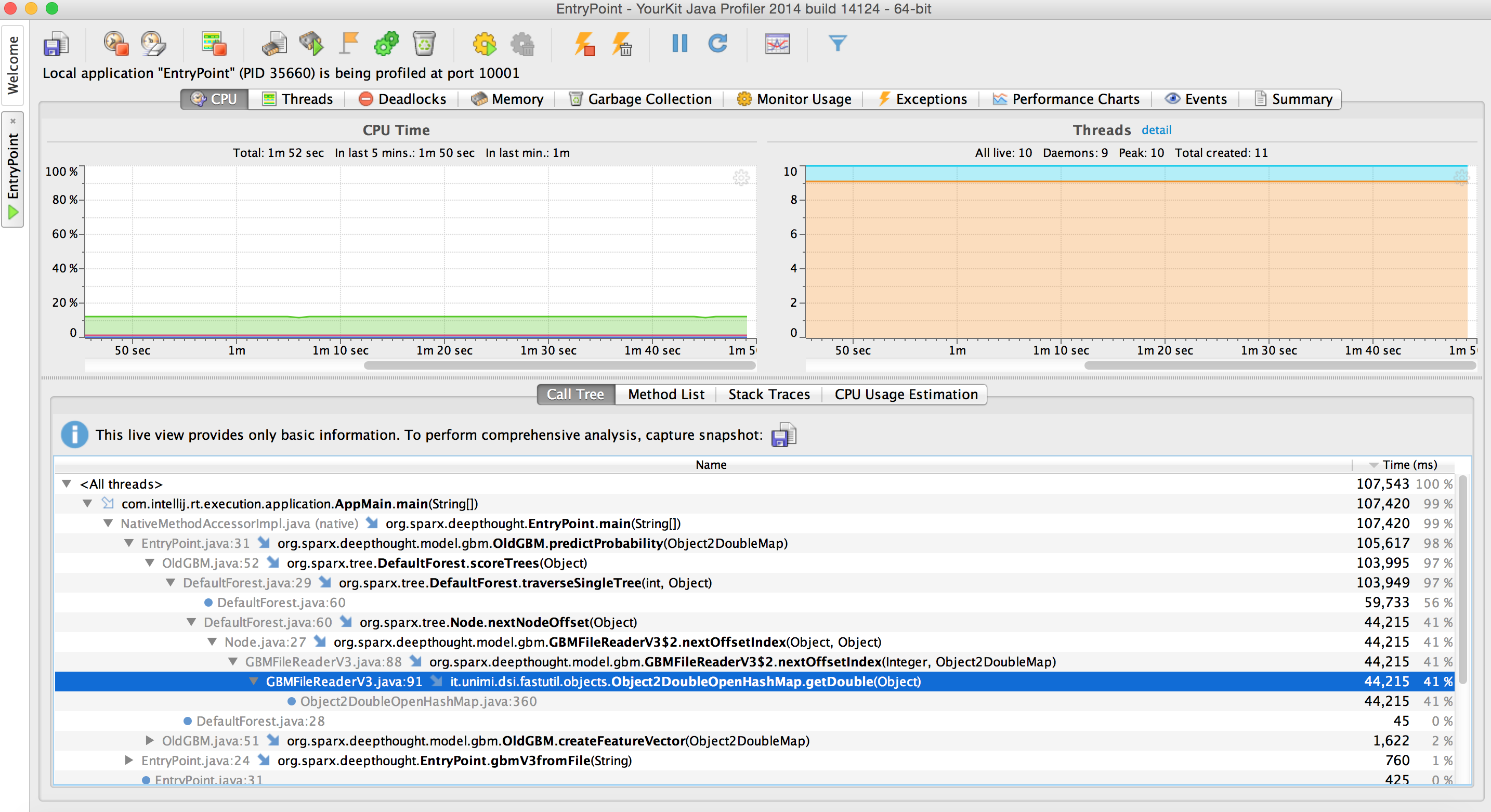
Task: Collapse the selected getDouble(Object) node
Action: [x=254, y=680]
